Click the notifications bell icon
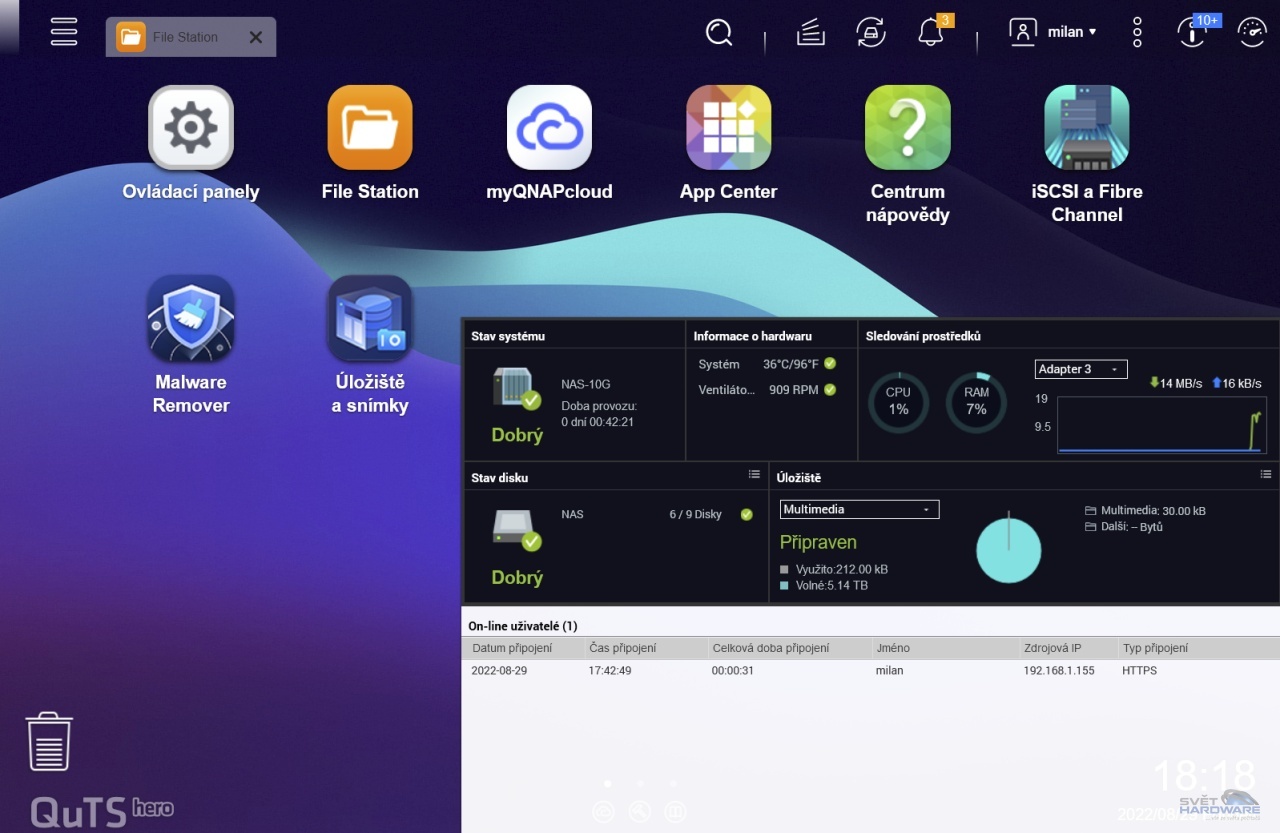Viewport: 1280px width, 833px height. [930, 32]
